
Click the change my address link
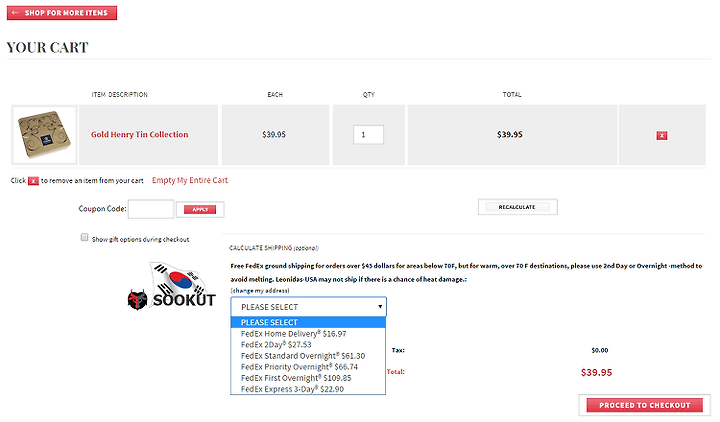click(260, 291)
